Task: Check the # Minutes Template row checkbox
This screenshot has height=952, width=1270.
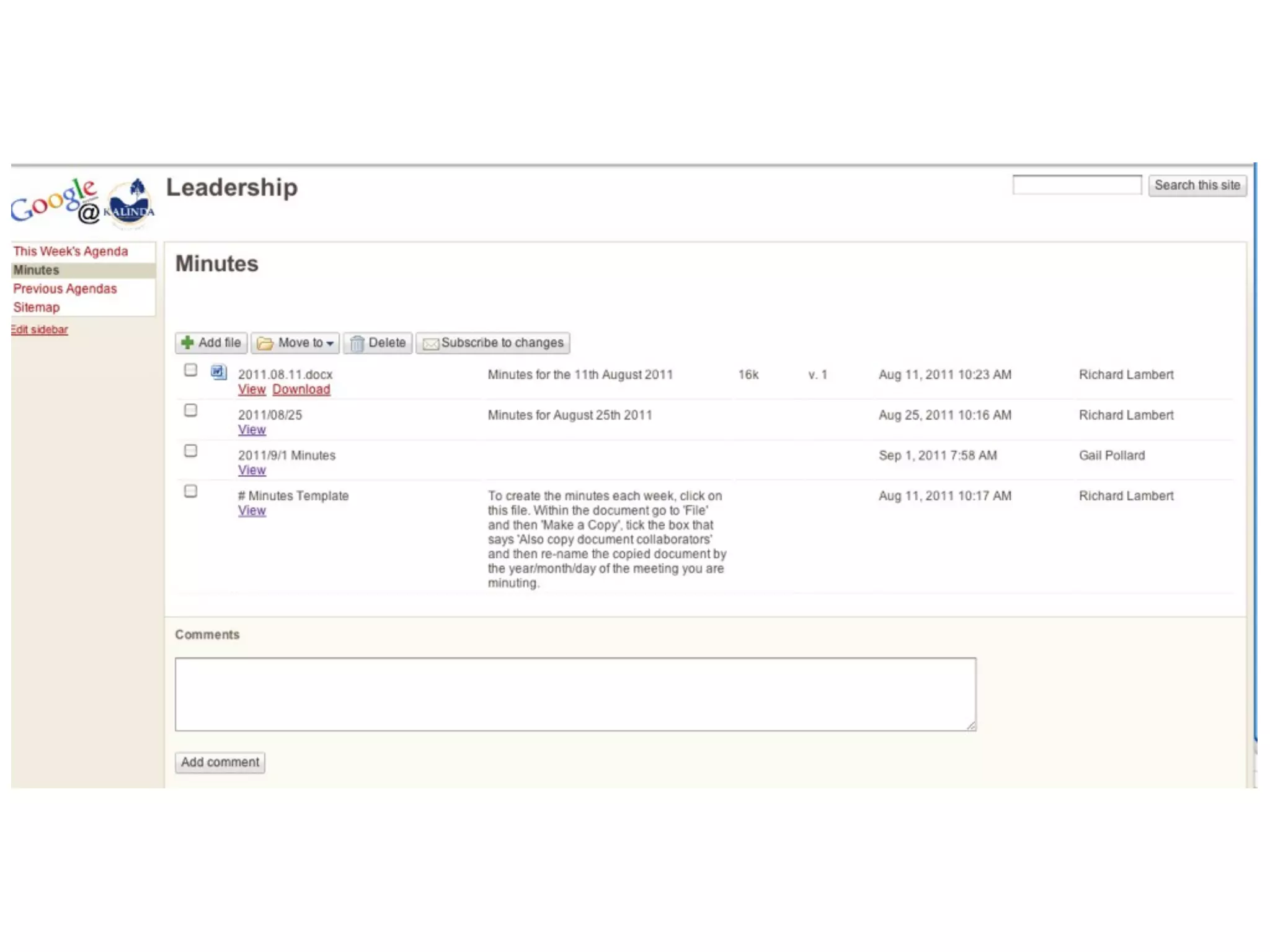Action: [191, 491]
